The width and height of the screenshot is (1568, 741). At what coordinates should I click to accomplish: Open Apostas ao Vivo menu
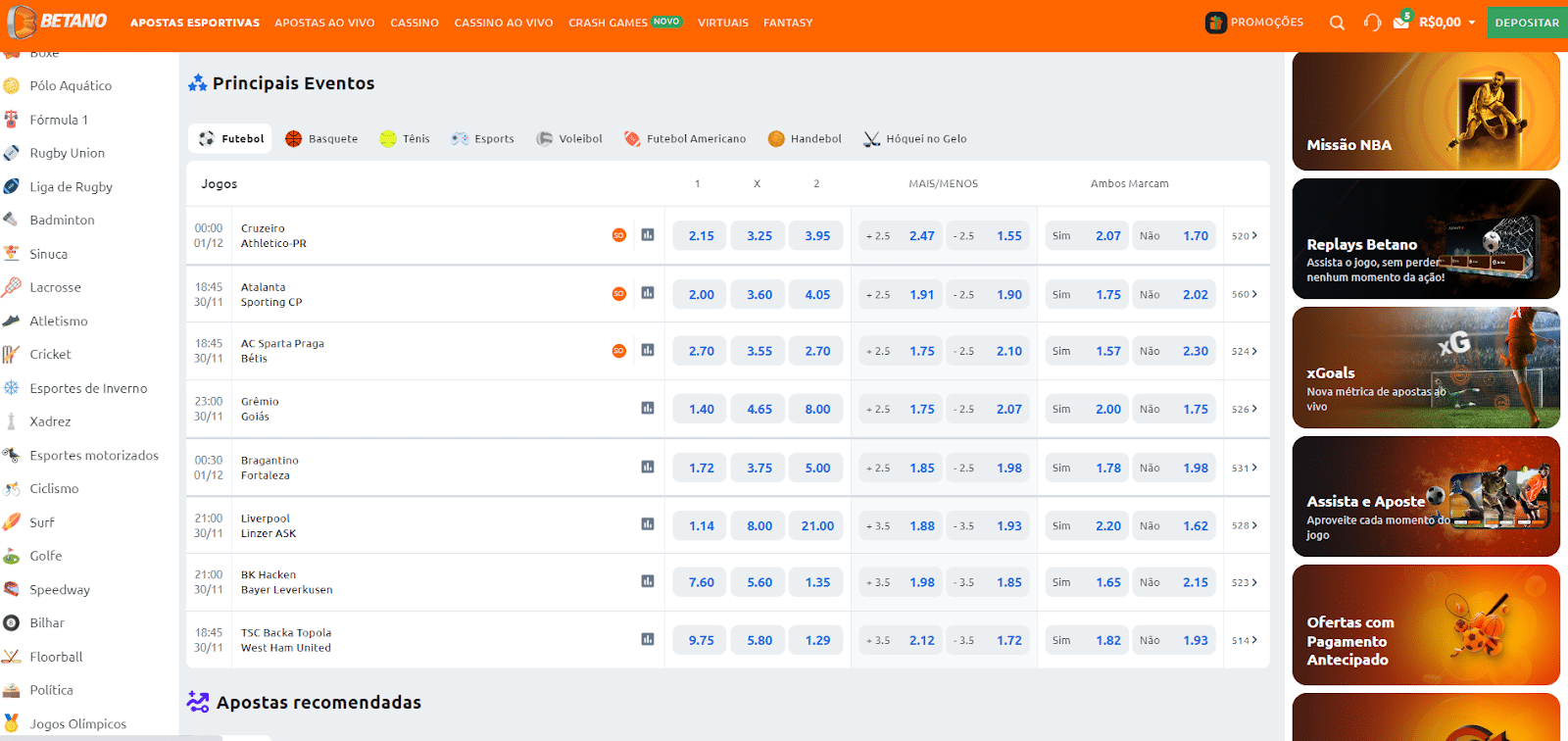(324, 23)
